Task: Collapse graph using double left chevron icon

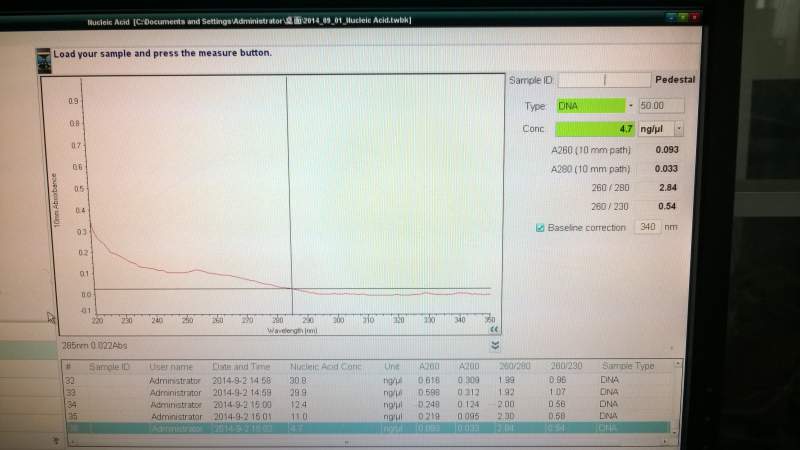Action: (x=493, y=329)
